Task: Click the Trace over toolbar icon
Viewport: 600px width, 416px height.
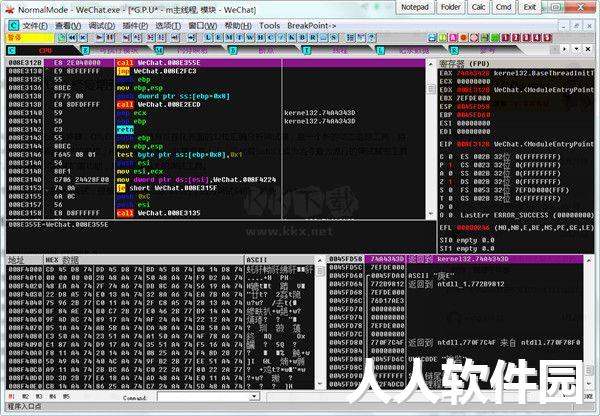Action: (x=161, y=38)
